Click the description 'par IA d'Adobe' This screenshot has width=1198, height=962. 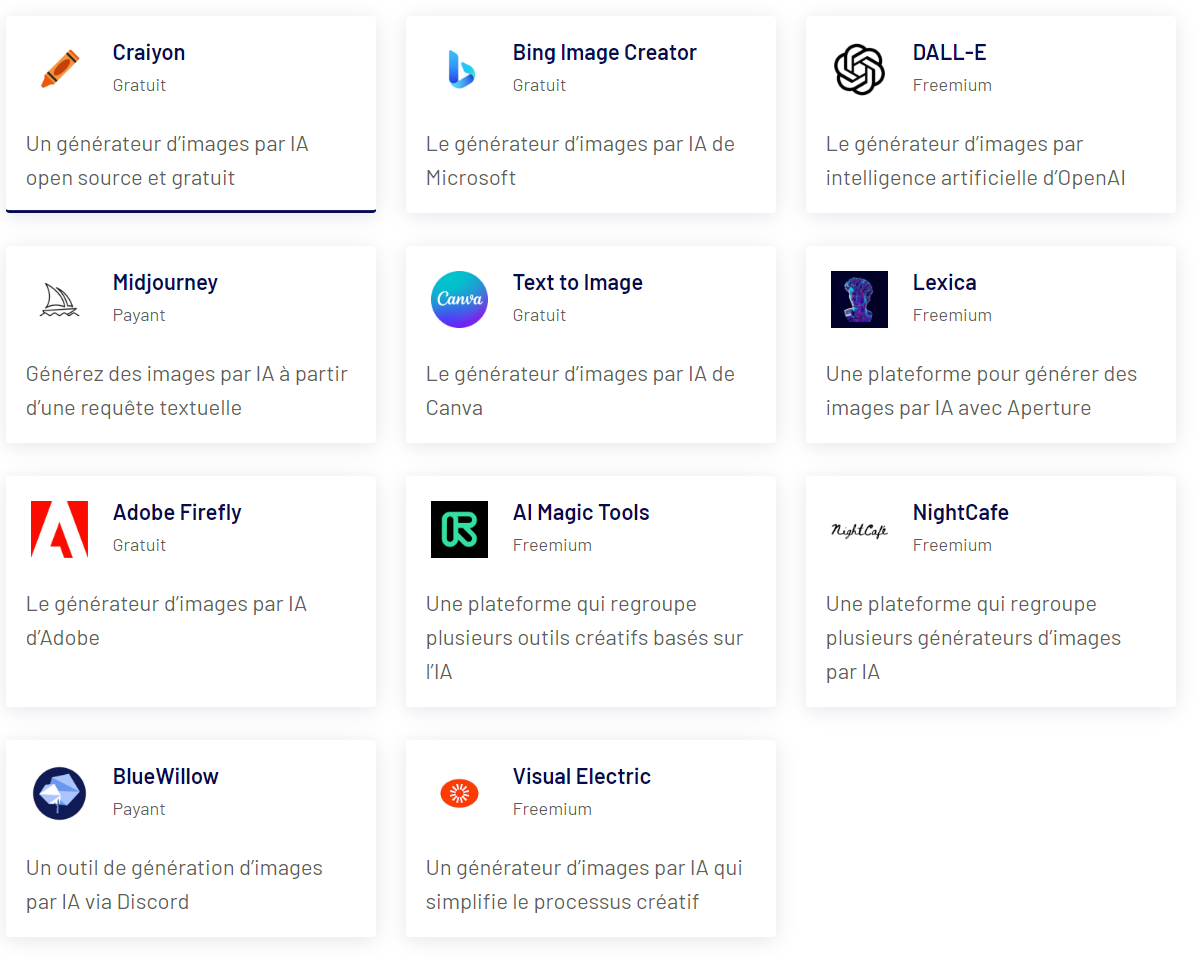166,621
